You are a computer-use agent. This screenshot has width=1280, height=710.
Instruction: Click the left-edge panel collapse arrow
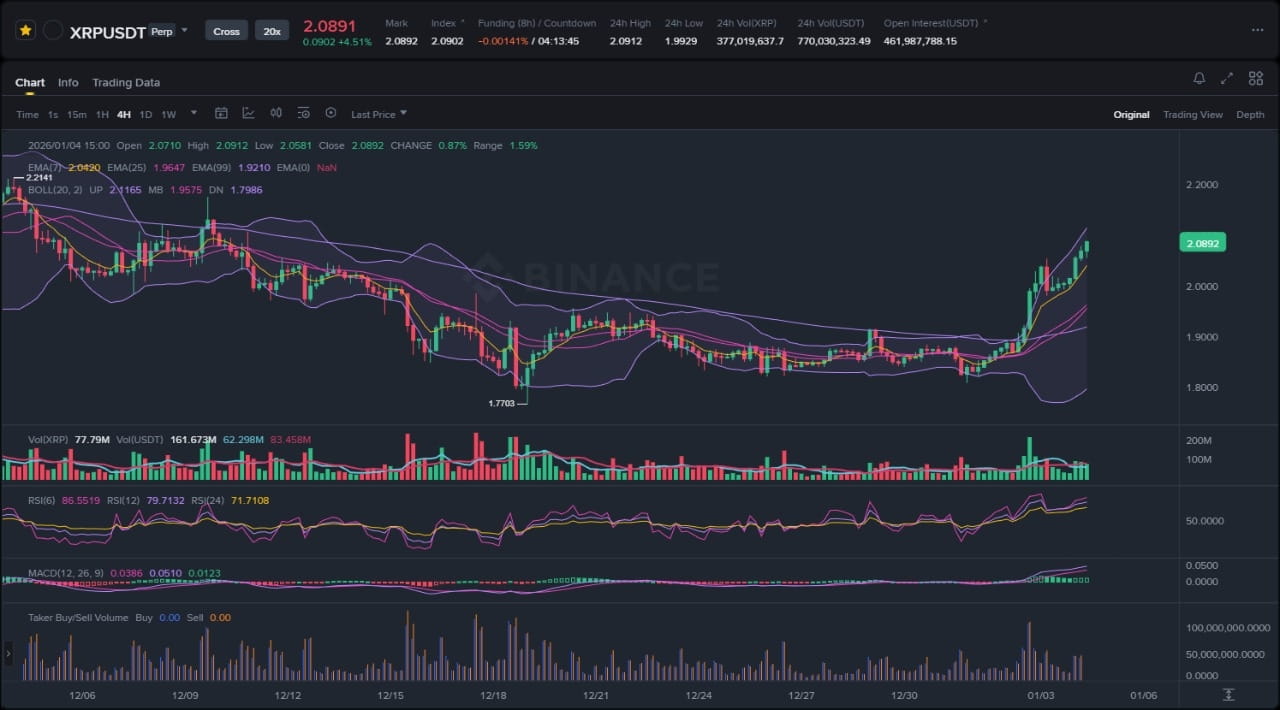pos(8,654)
